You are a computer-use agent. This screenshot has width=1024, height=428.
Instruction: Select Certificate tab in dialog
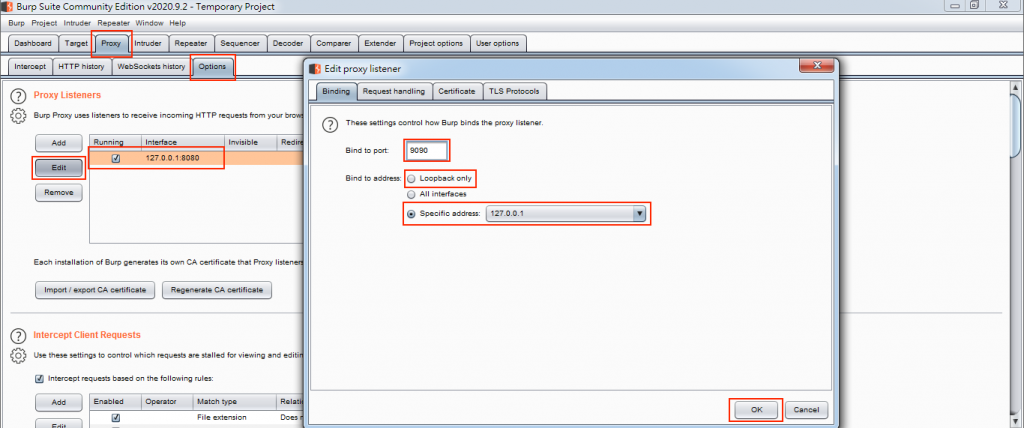pos(456,91)
